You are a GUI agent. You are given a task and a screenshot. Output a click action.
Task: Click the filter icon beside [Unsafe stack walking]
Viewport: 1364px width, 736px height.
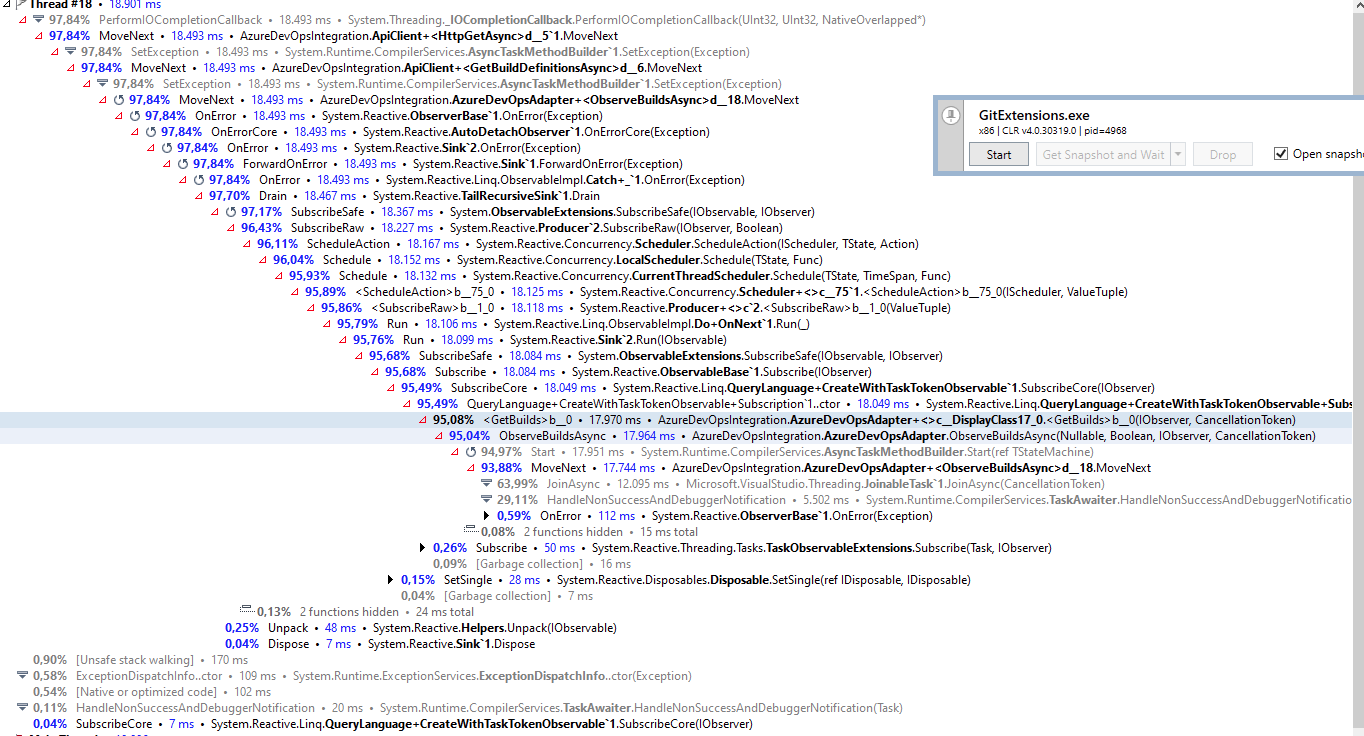[x=22, y=659]
